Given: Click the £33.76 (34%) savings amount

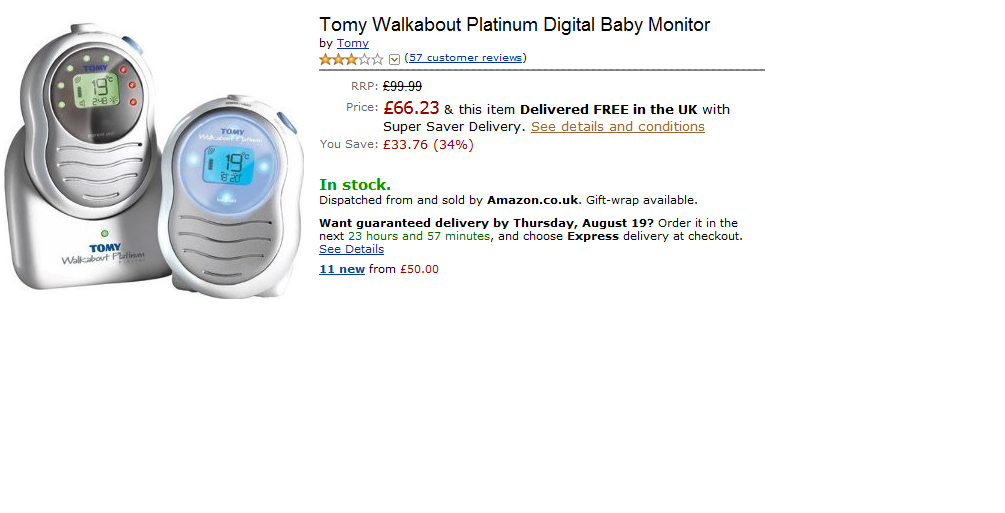Looking at the screenshot, I should (x=428, y=145).
